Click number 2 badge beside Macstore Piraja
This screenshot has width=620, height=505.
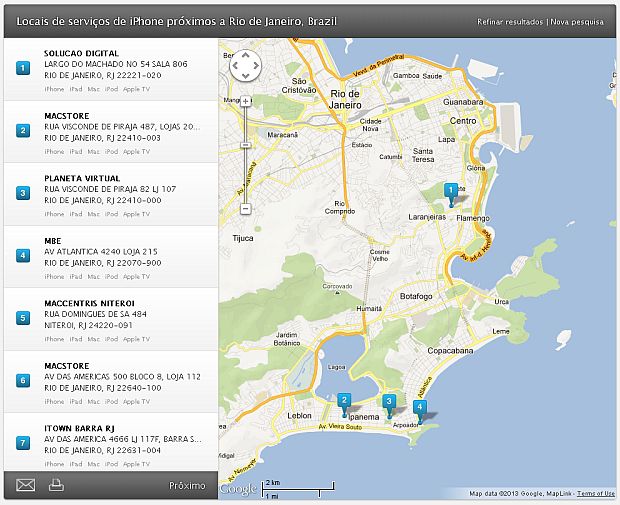[x=23, y=131]
